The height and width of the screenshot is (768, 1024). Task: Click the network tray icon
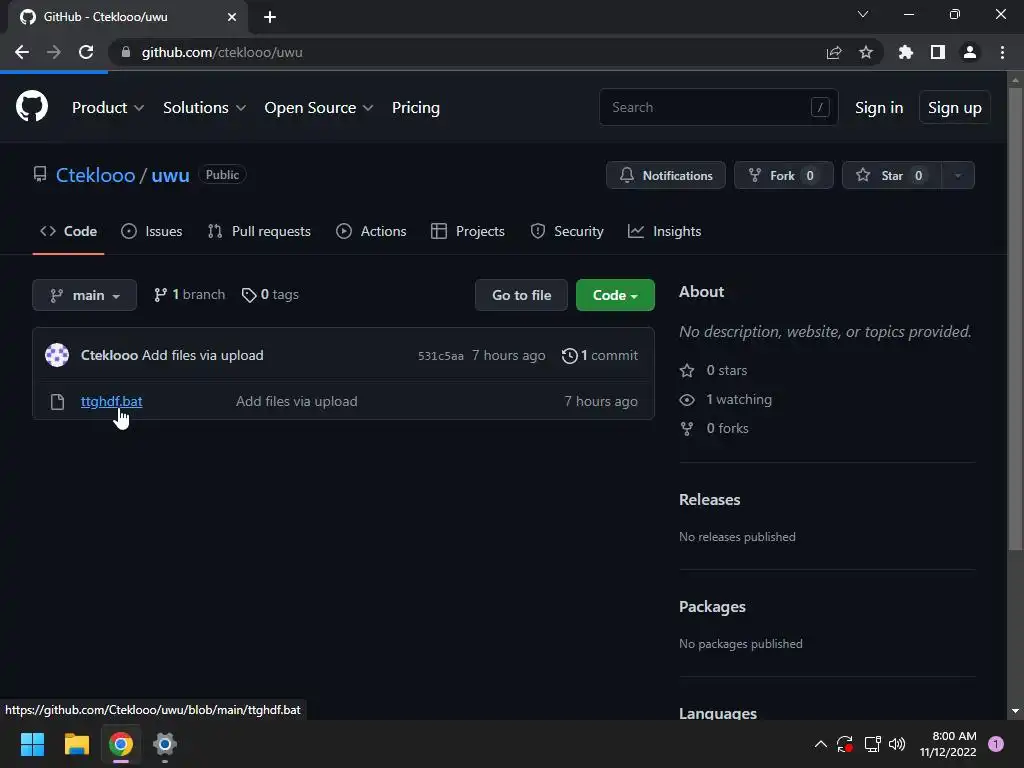point(872,744)
